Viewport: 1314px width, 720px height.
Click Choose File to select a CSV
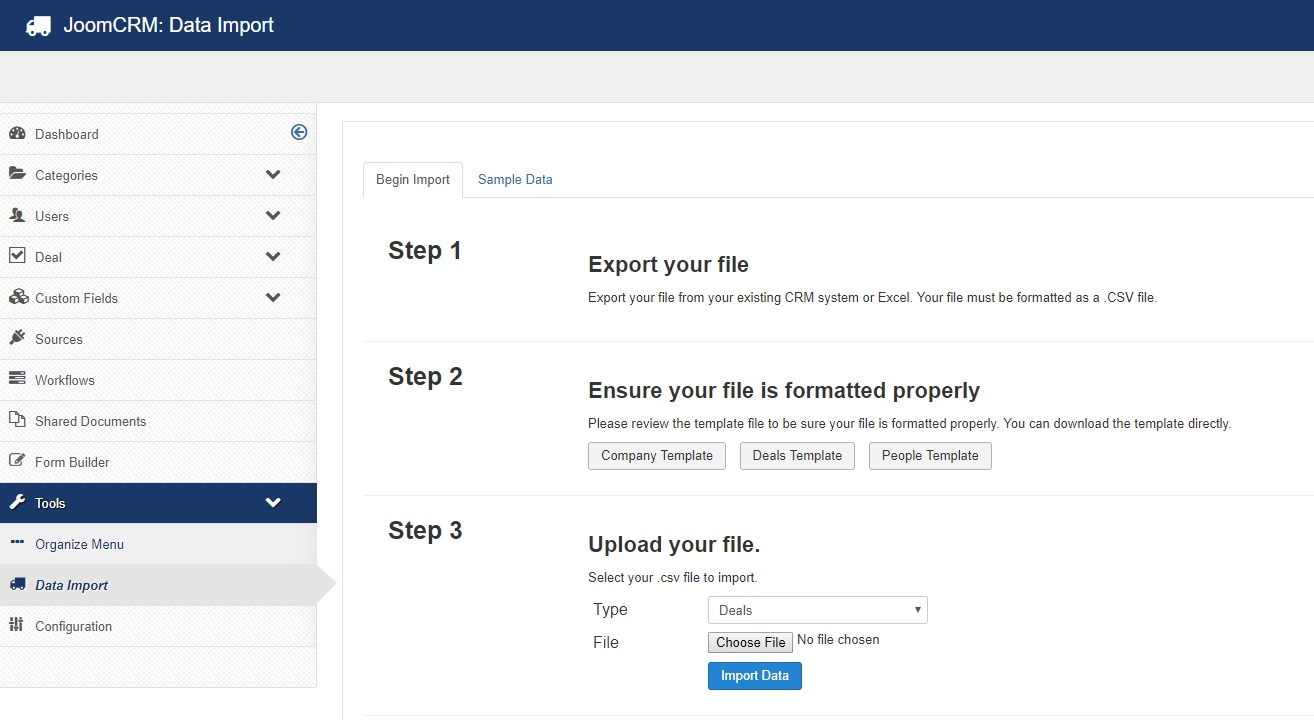749,642
